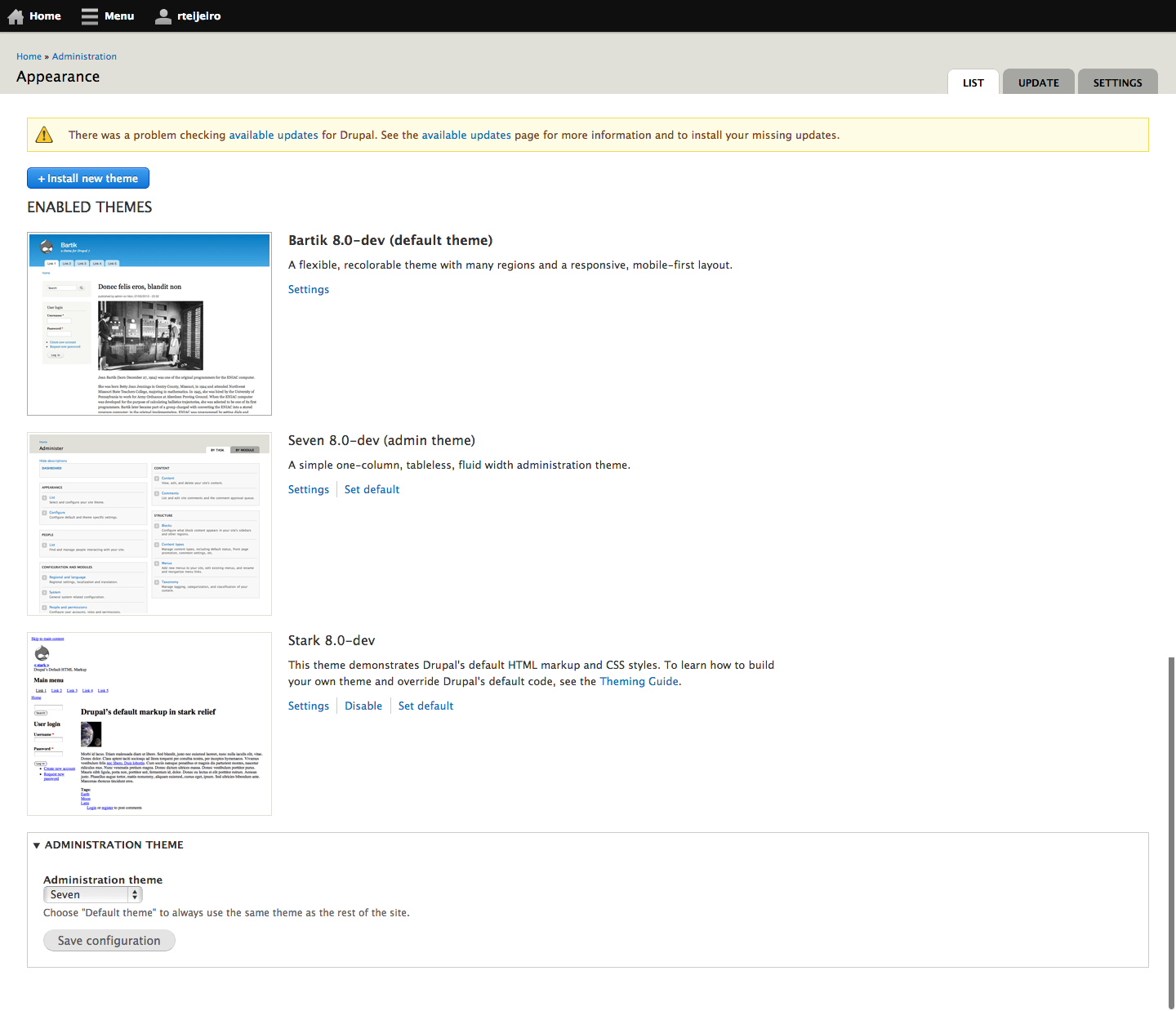Viewport: 1176px width, 1011px height.
Task: Click the 'Bartik 8.0-dev (default theme)' heading
Action: (x=390, y=240)
